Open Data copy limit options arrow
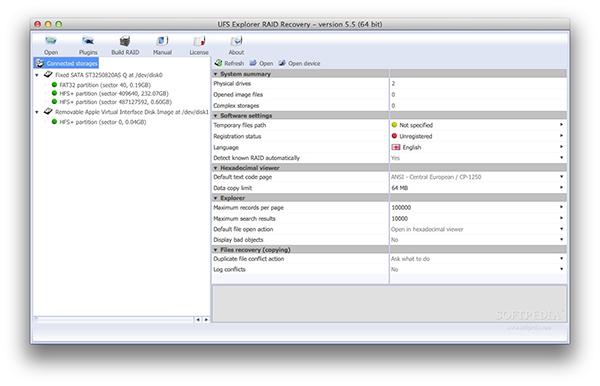The image size is (600, 386). pyautogui.click(x=561, y=187)
